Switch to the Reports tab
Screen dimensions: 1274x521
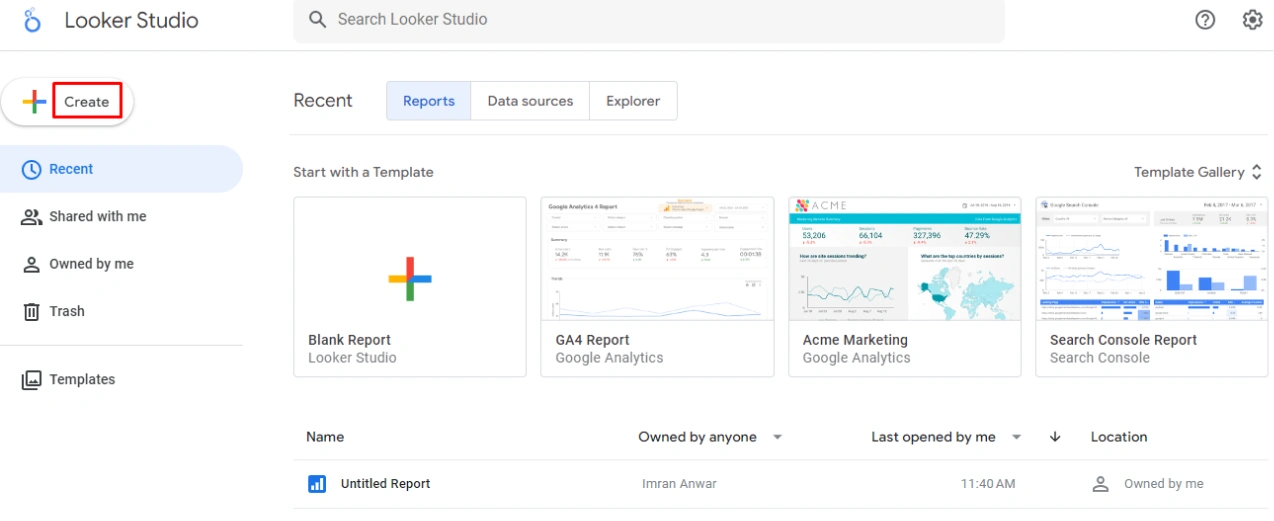(429, 101)
